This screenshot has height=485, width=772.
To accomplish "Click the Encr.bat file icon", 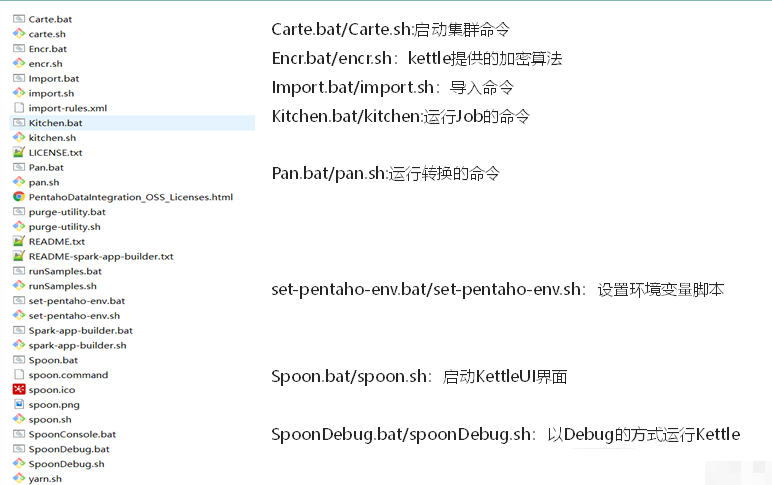I will [x=19, y=48].
